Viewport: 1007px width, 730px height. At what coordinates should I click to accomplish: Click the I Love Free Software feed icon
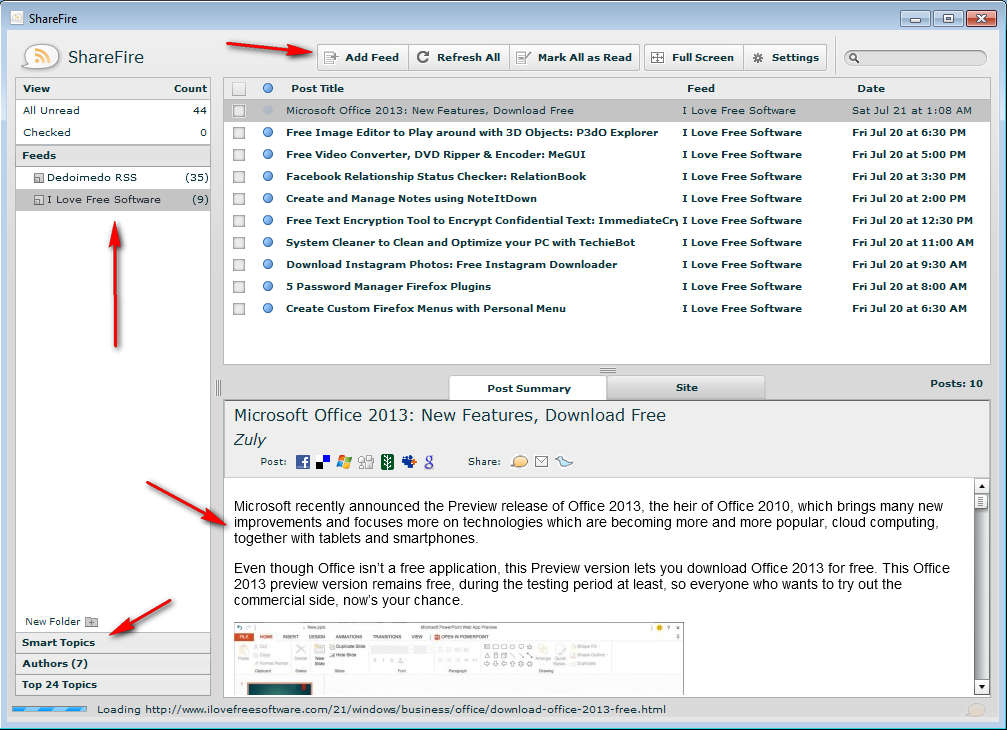pos(39,200)
